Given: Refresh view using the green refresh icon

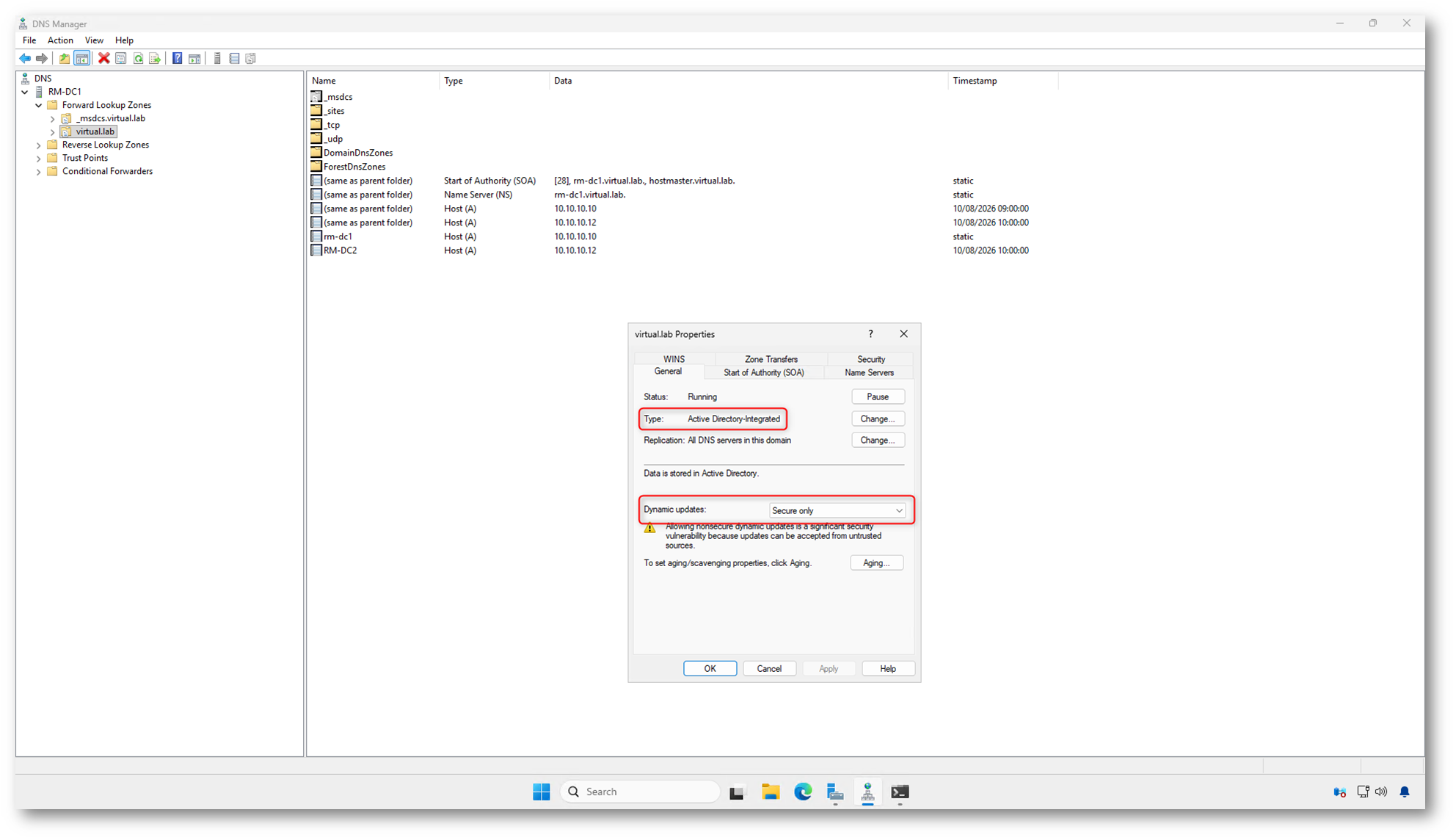Looking at the screenshot, I should click(138, 59).
